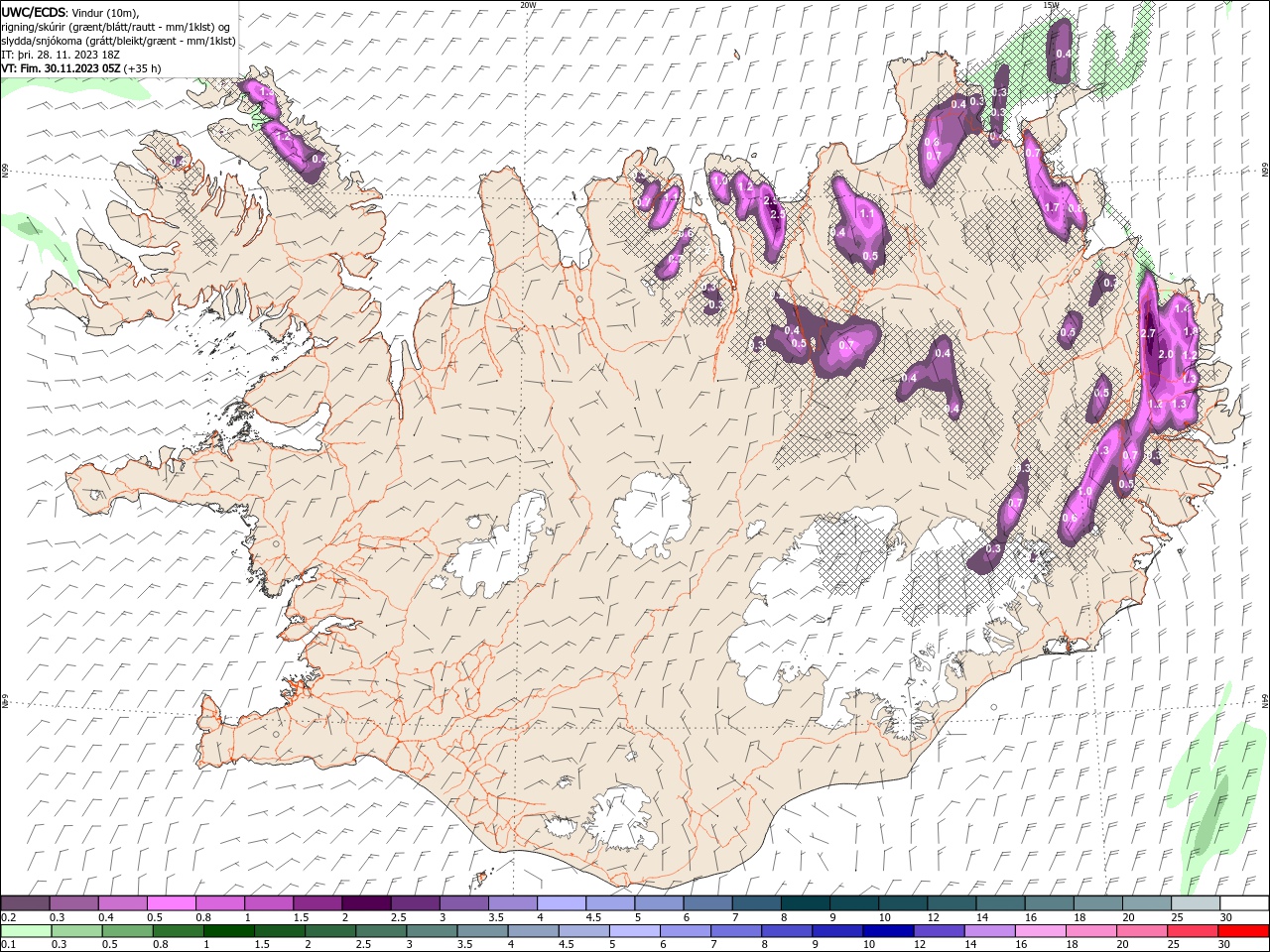Click the white snow swatch at 30
Viewport: 1270px width, 952px height.
click(x=1244, y=903)
